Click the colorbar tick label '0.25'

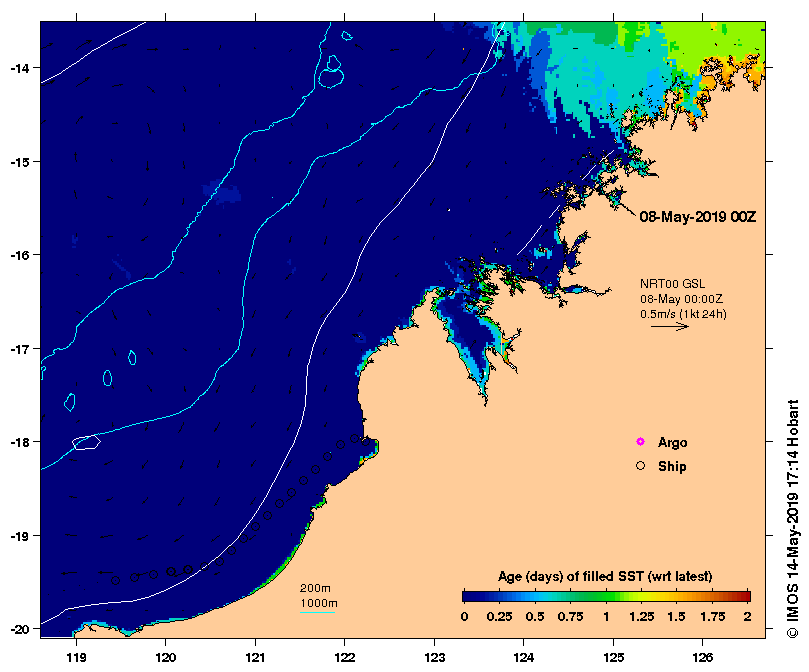click(x=499, y=616)
